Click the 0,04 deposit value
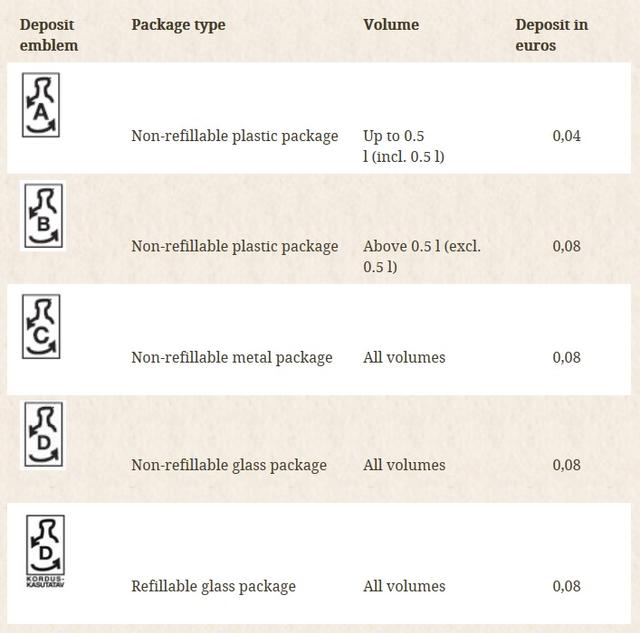Screen dimensions: 640x633 566,136
